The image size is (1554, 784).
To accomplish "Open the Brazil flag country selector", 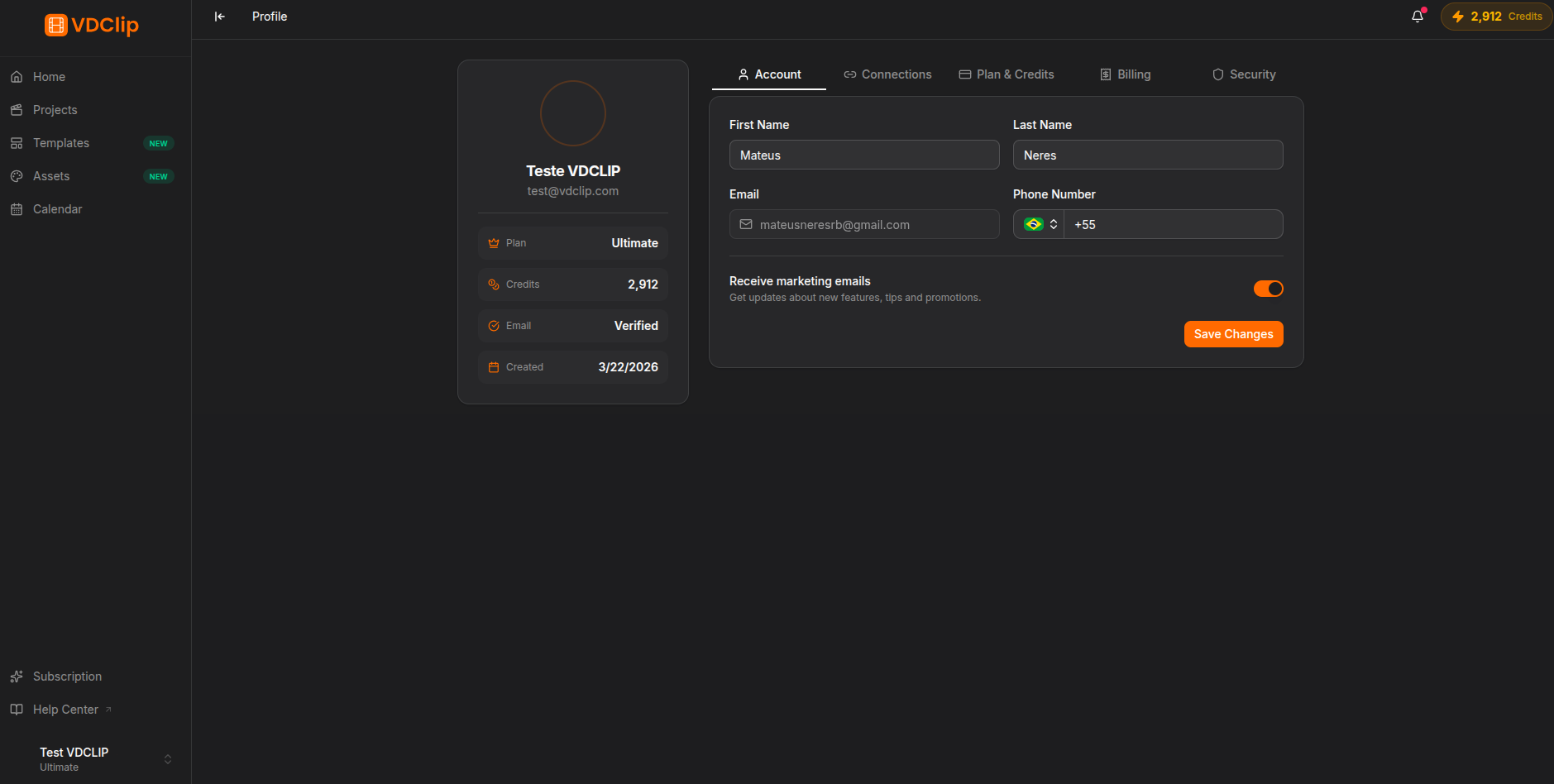I will (1040, 224).
